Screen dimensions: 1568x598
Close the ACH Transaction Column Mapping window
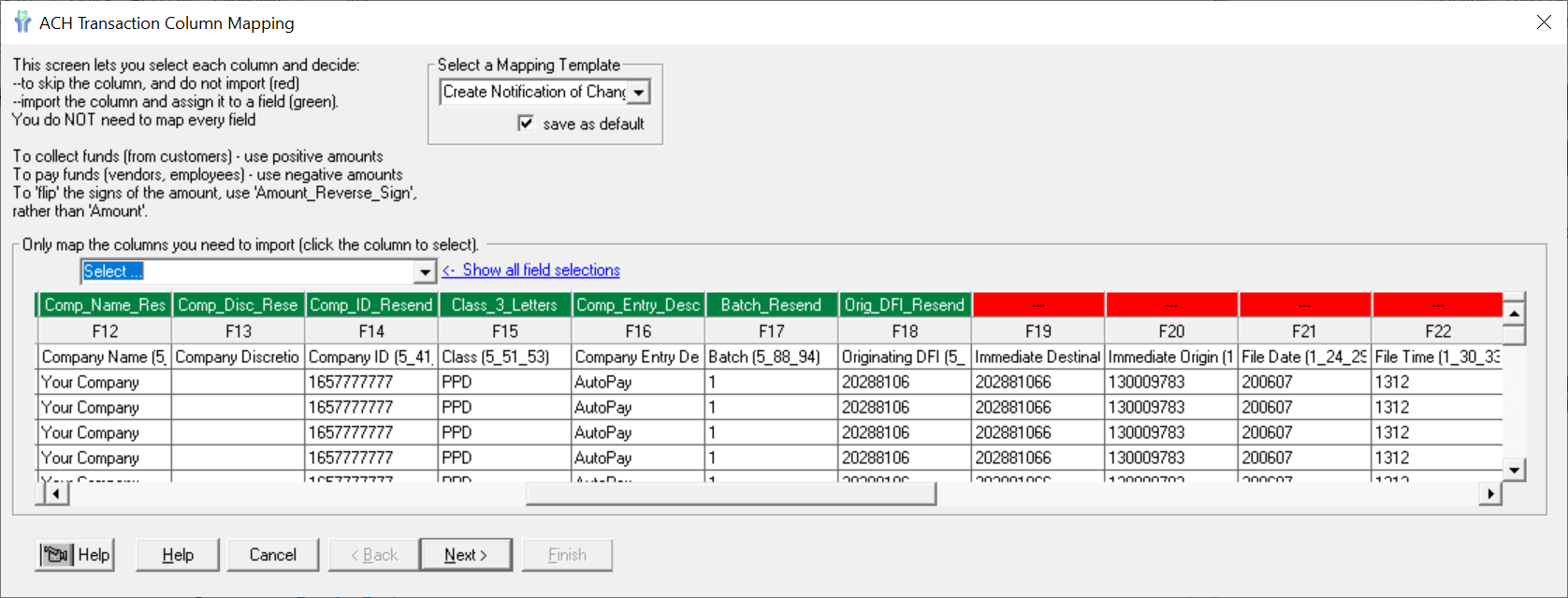pos(1544,22)
